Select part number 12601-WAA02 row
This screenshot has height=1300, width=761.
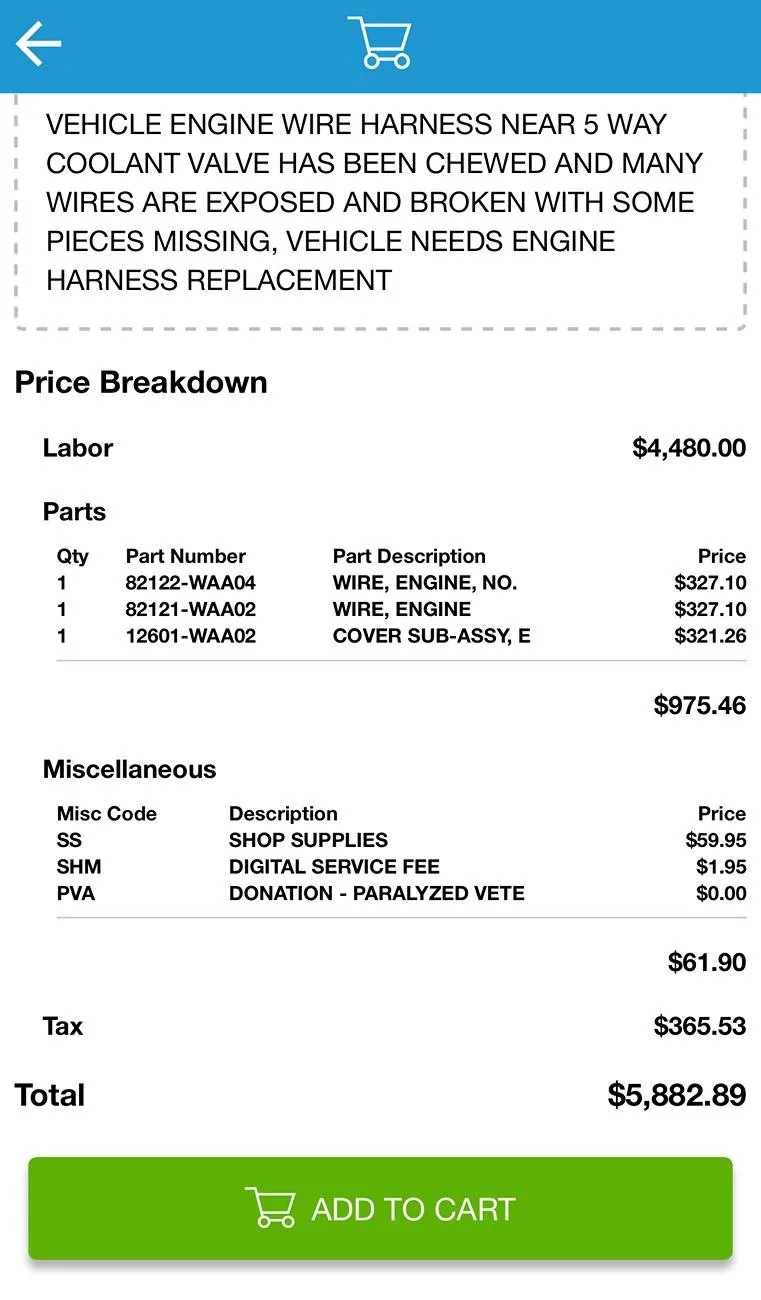tap(401, 635)
